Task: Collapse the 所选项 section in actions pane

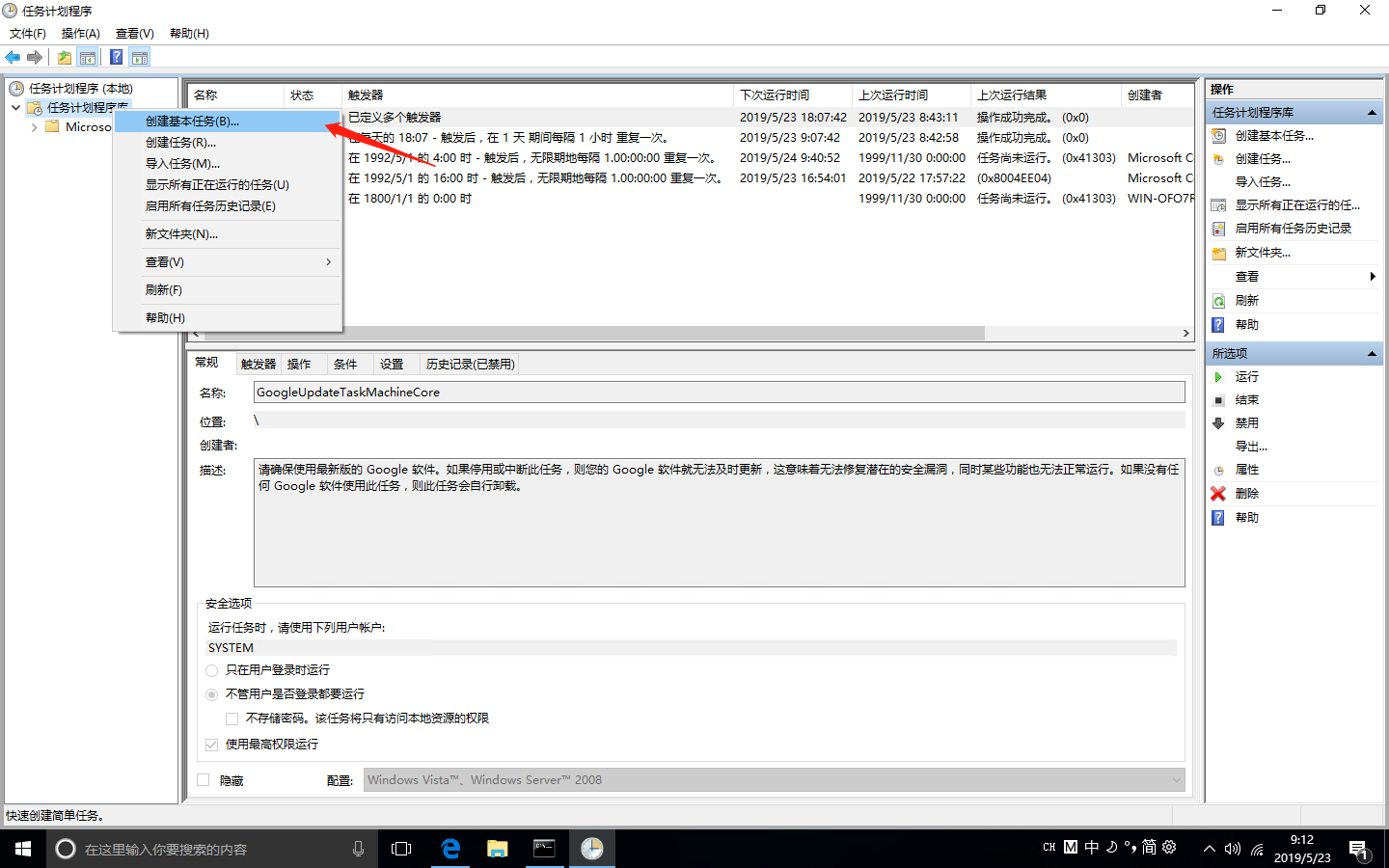Action: click(x=1371, y=354)
